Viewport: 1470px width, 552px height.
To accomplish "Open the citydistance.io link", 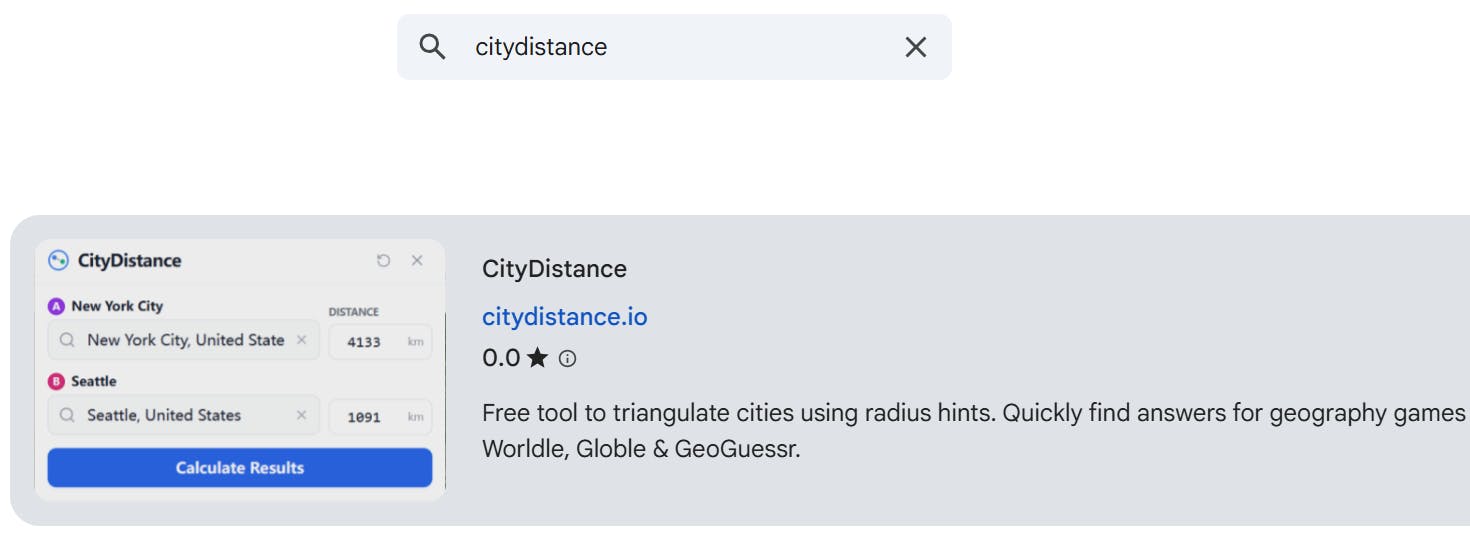I will tap(564, 317).
